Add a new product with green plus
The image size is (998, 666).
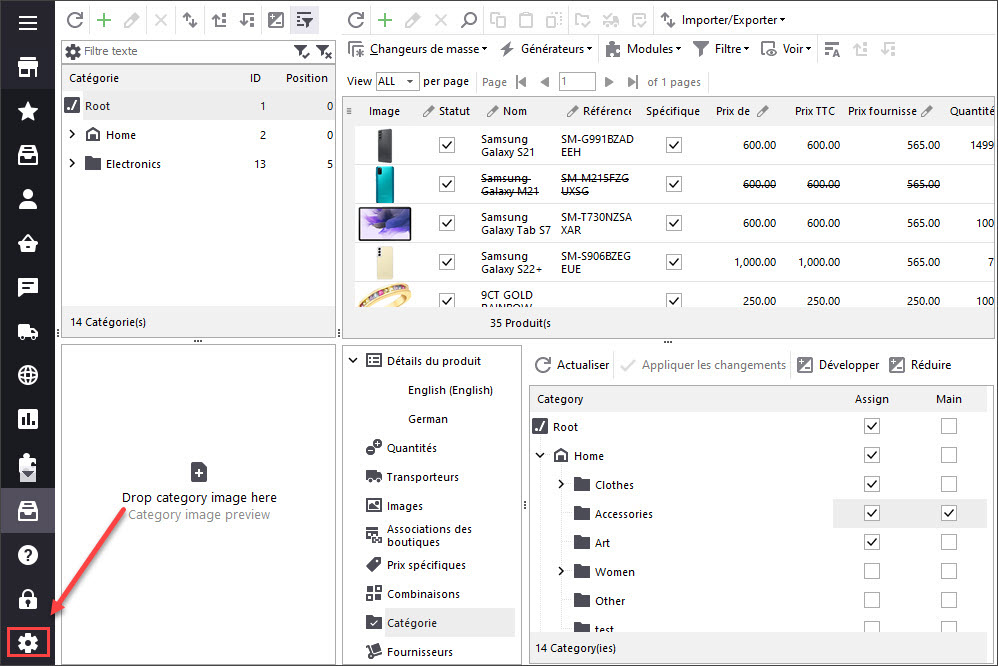tap(384, 20)
